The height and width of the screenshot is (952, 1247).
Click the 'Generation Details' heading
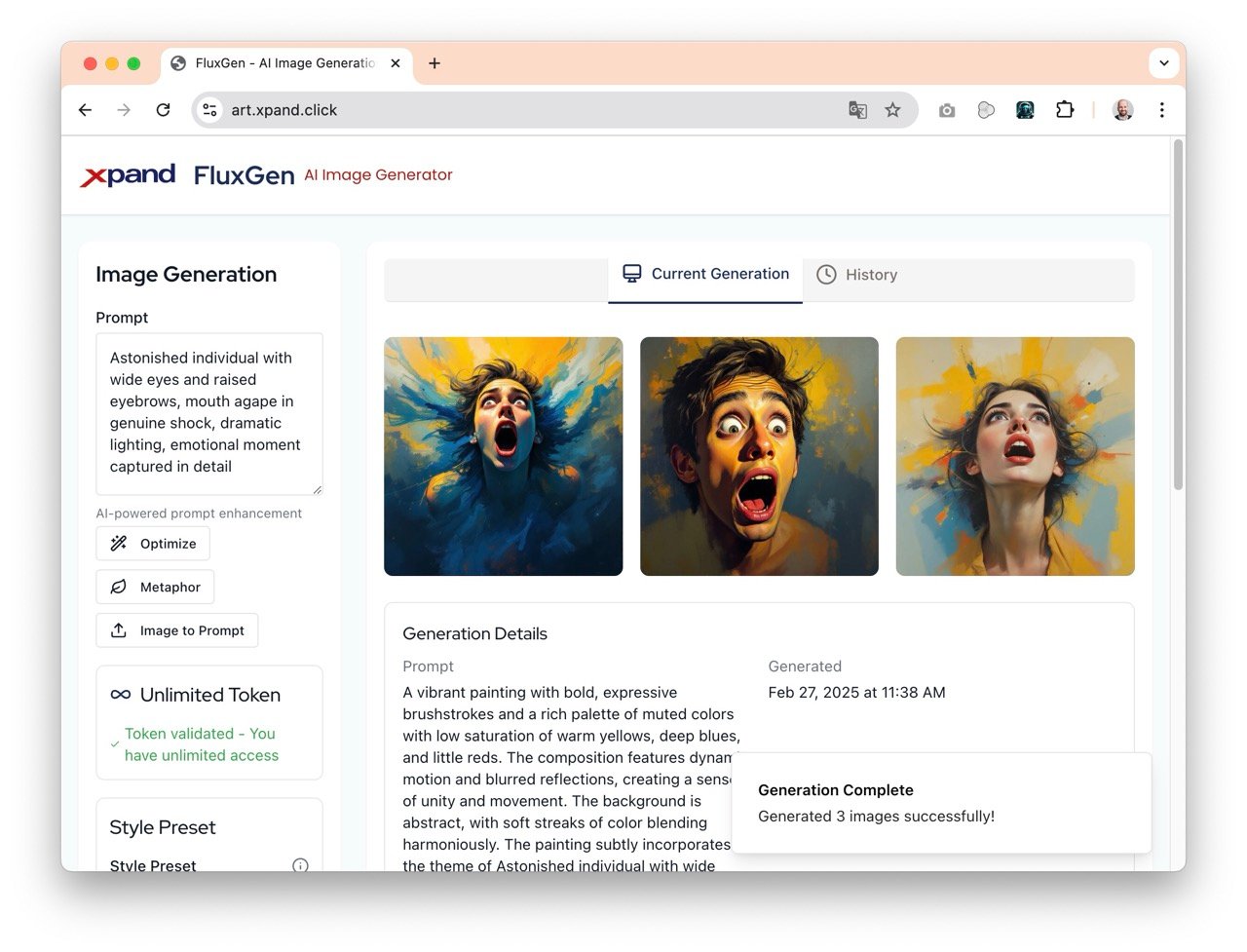(474, 633)
